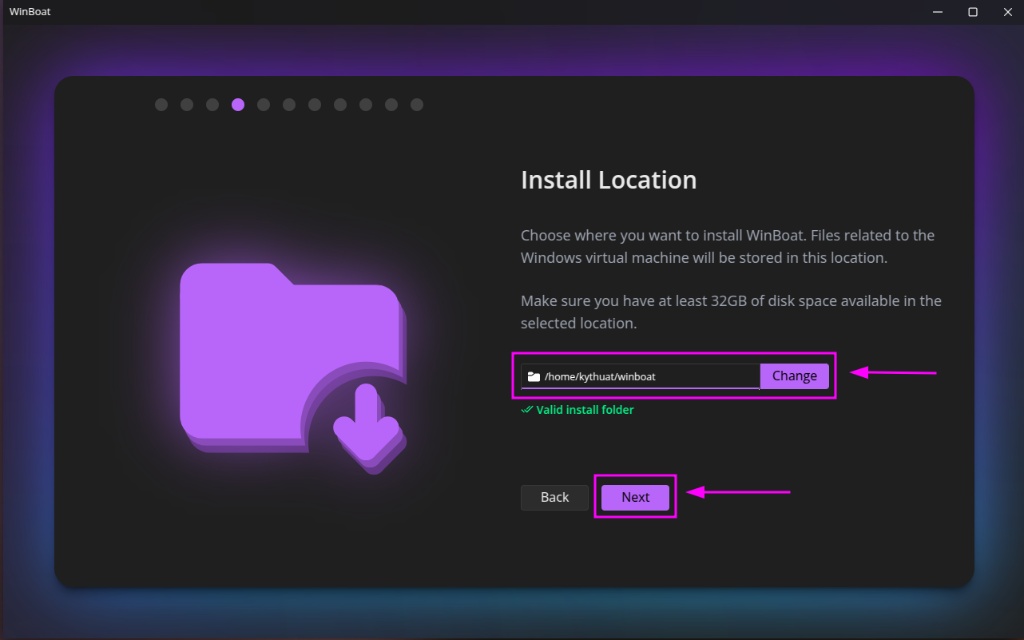Click the highlighted fourth step dot
1024x640 pixels.
point(238,104)
